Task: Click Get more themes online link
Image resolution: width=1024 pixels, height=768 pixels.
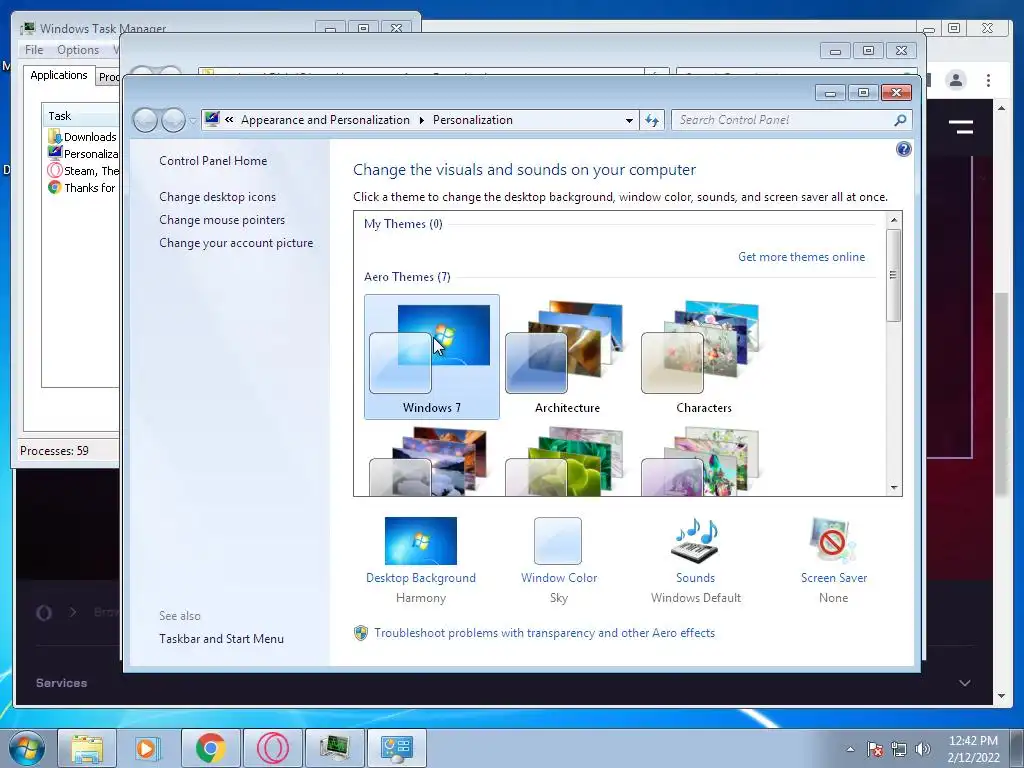Action: pos(801,257)
